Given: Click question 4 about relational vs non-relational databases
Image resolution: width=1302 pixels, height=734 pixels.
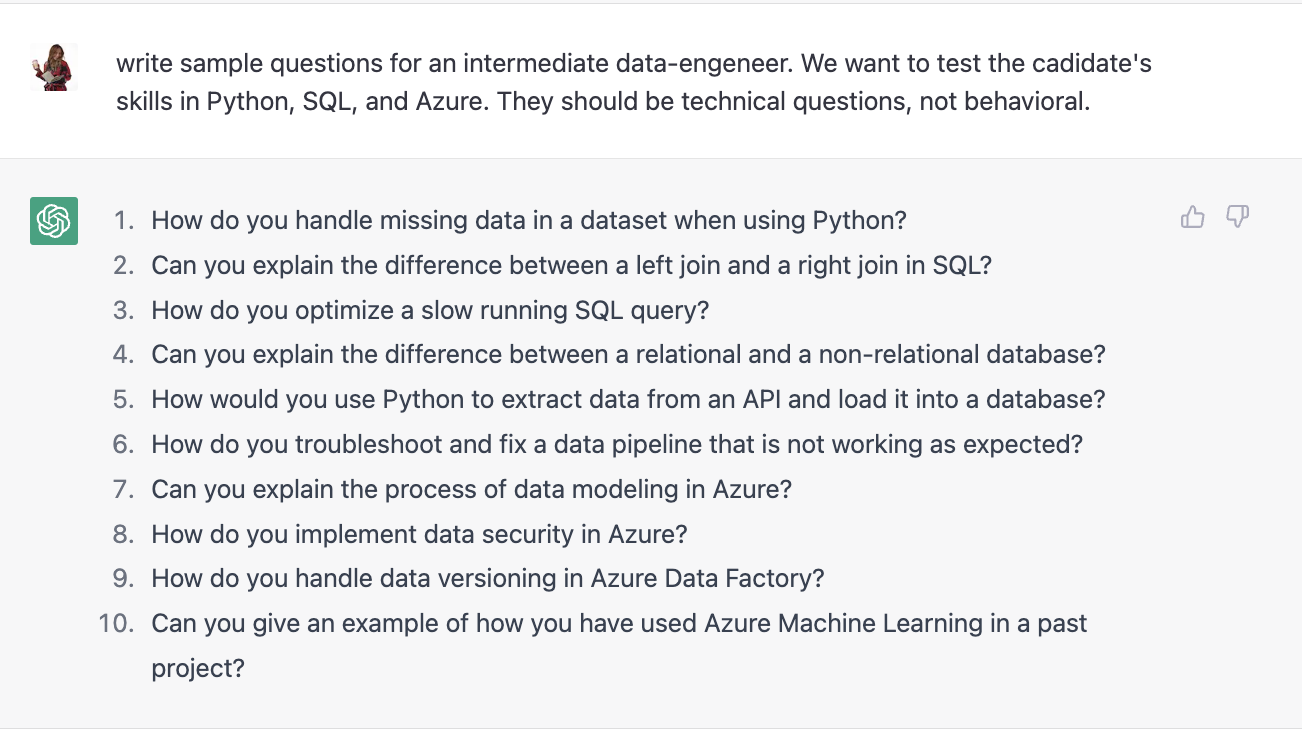Looking at the screenshot, I should point(628,354).
